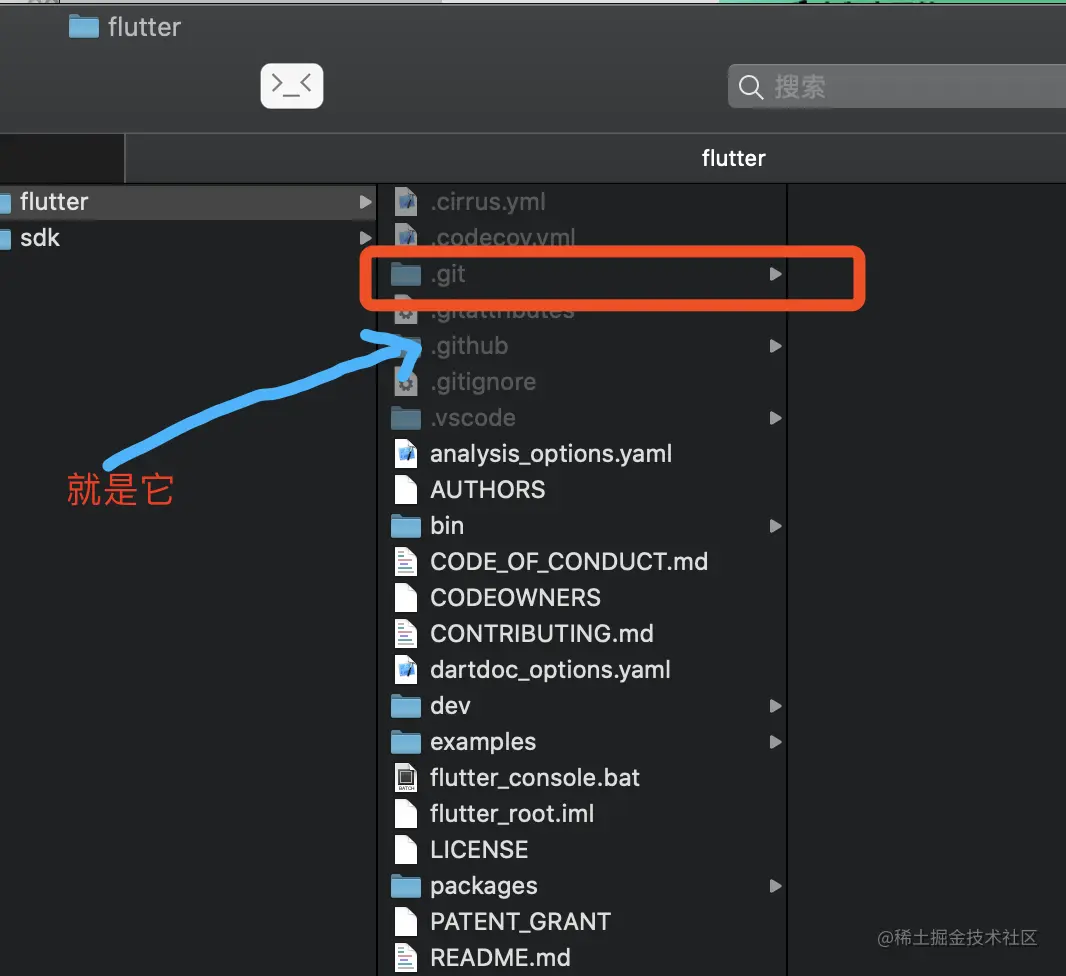Viewport: 1066px width, 976px height.
Task: Select the sdk folder in left column
Action: tap(188, 238)
